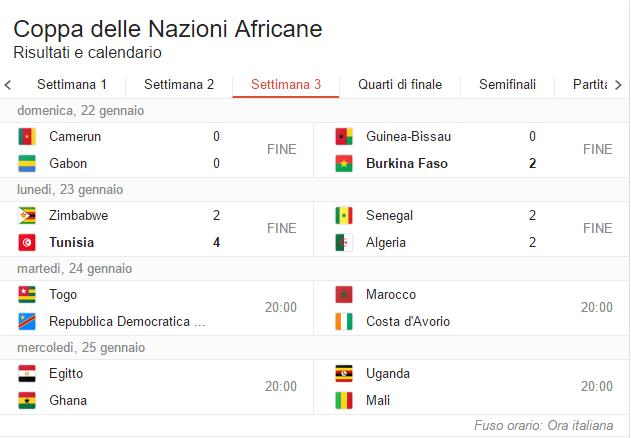
Task: Click the Algeria flag icon
Action: [344, 243]
